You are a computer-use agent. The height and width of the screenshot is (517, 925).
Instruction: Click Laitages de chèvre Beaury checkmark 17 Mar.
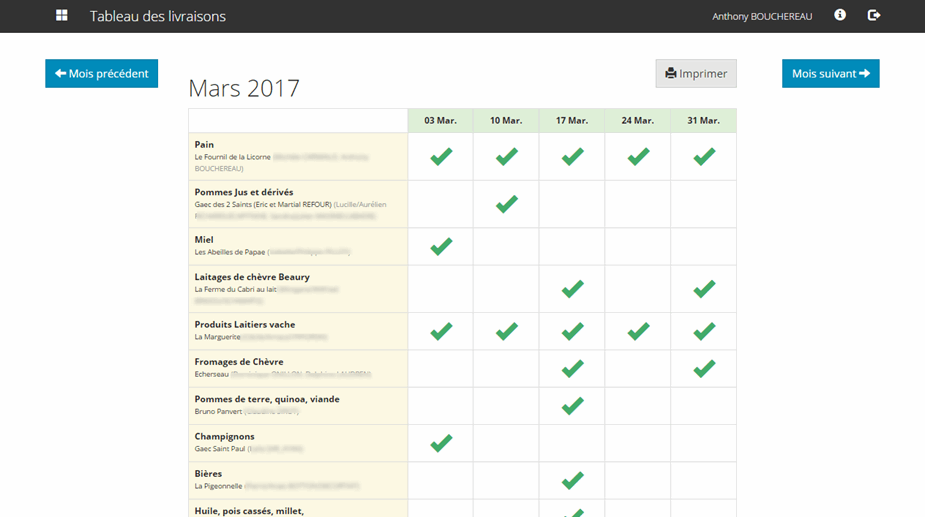572,289
